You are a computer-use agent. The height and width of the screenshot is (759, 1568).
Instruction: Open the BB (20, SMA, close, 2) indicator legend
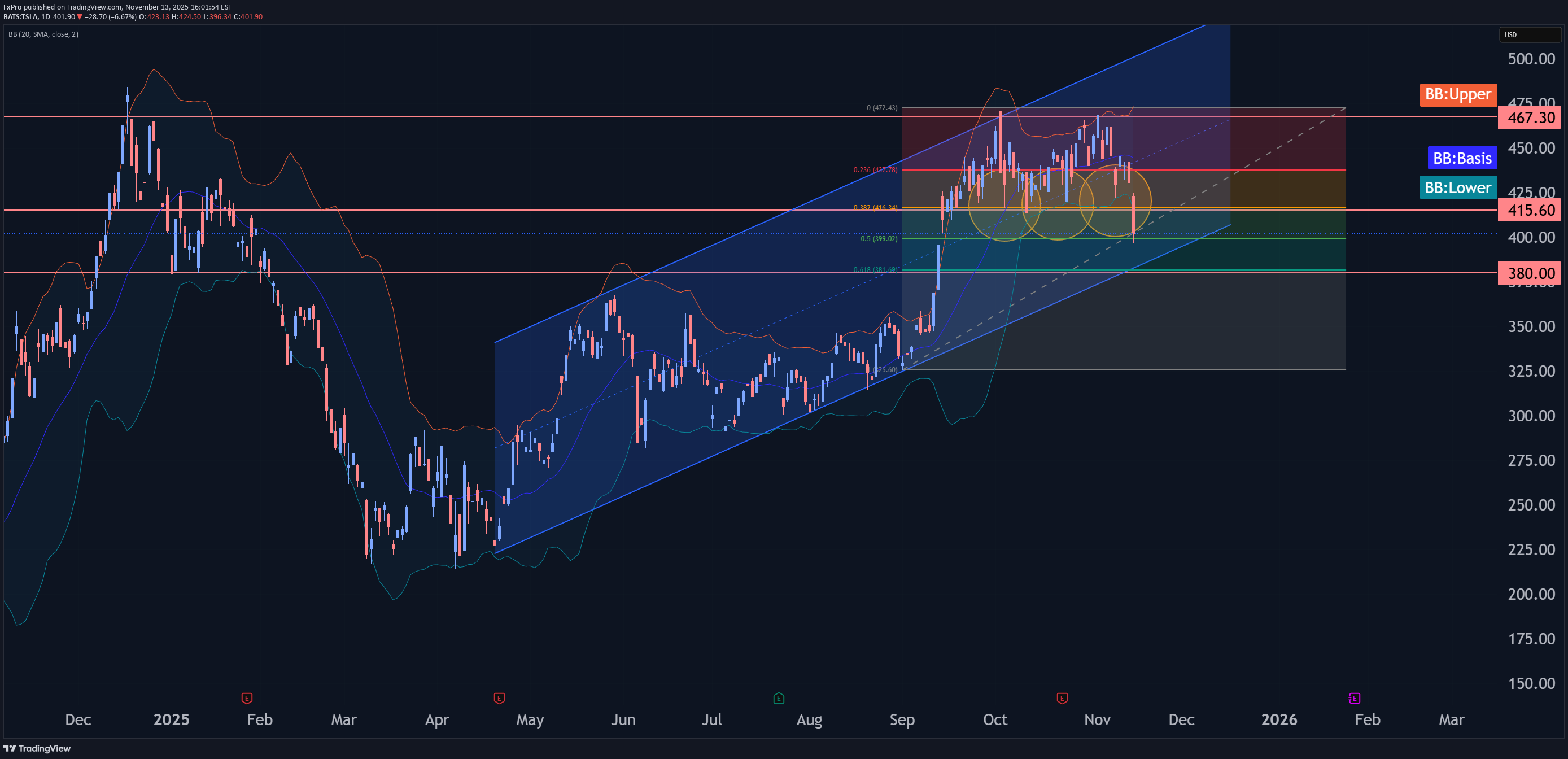tap(44, 34)
